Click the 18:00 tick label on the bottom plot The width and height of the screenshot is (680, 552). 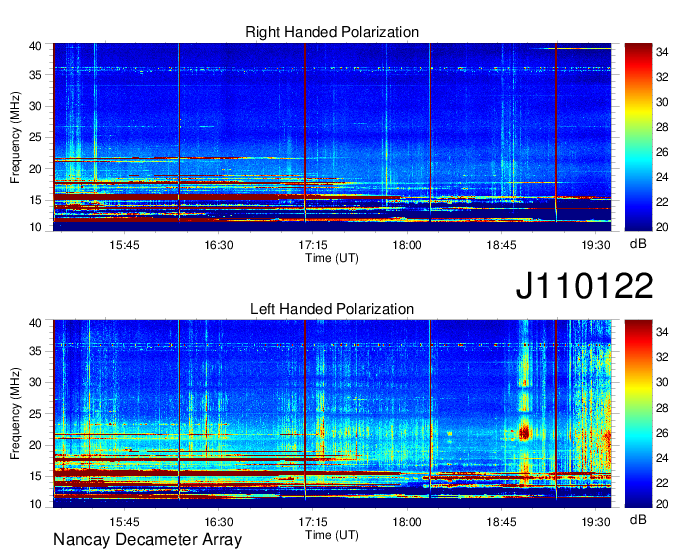pos(407,522)
